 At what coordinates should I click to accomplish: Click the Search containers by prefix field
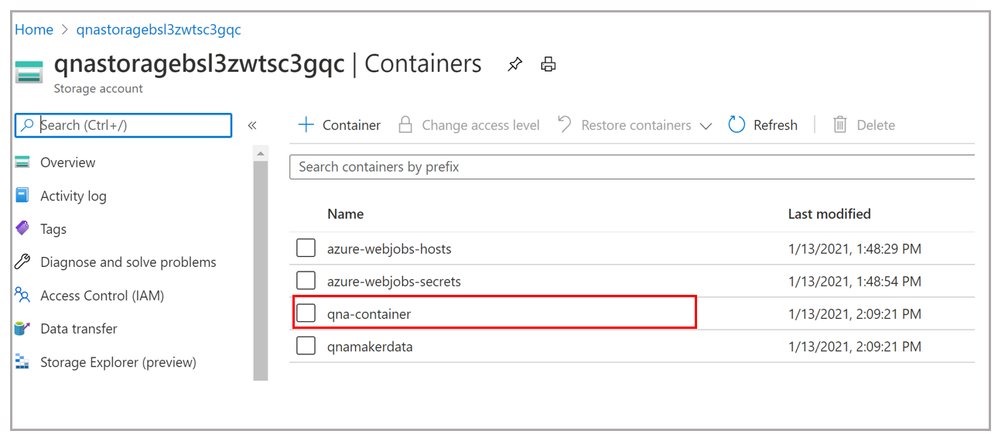pos(630,167)
